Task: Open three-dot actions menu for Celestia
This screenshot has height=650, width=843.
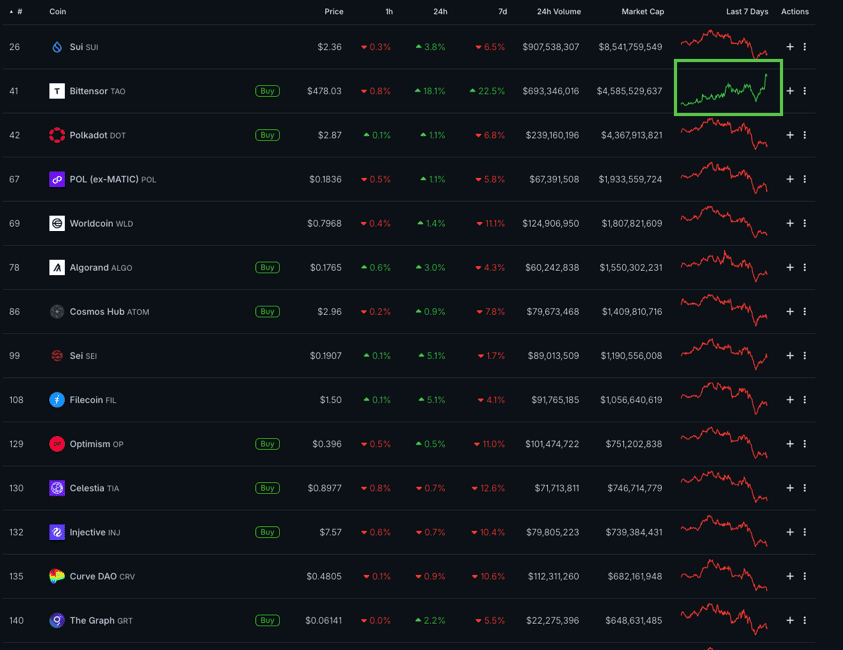Action: pos(805,488)
